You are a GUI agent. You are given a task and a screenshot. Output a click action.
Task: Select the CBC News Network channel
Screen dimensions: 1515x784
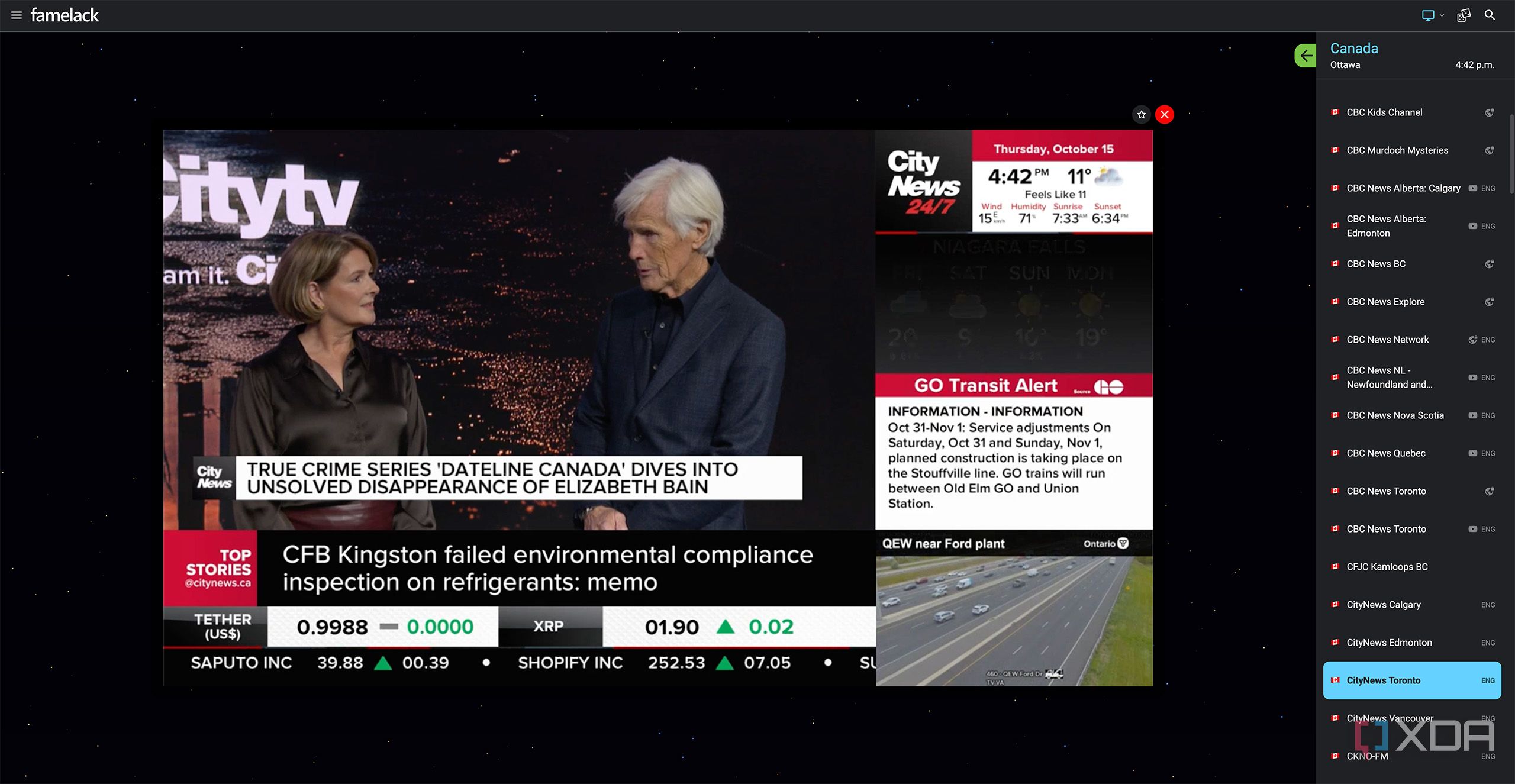(x=1412, y=340)
